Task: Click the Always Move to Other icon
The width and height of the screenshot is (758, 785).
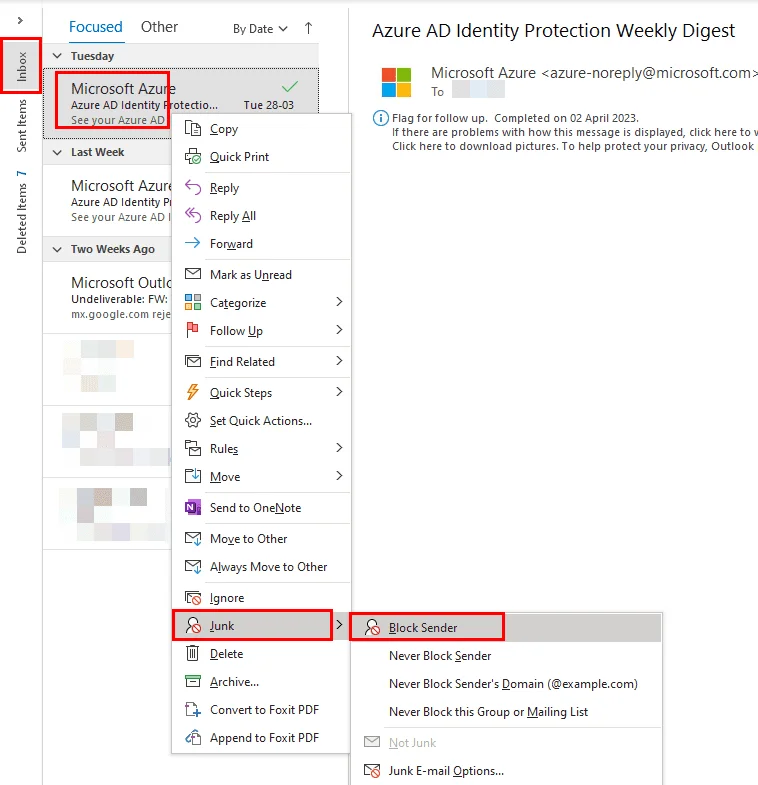Action: [x=193, y=566]
